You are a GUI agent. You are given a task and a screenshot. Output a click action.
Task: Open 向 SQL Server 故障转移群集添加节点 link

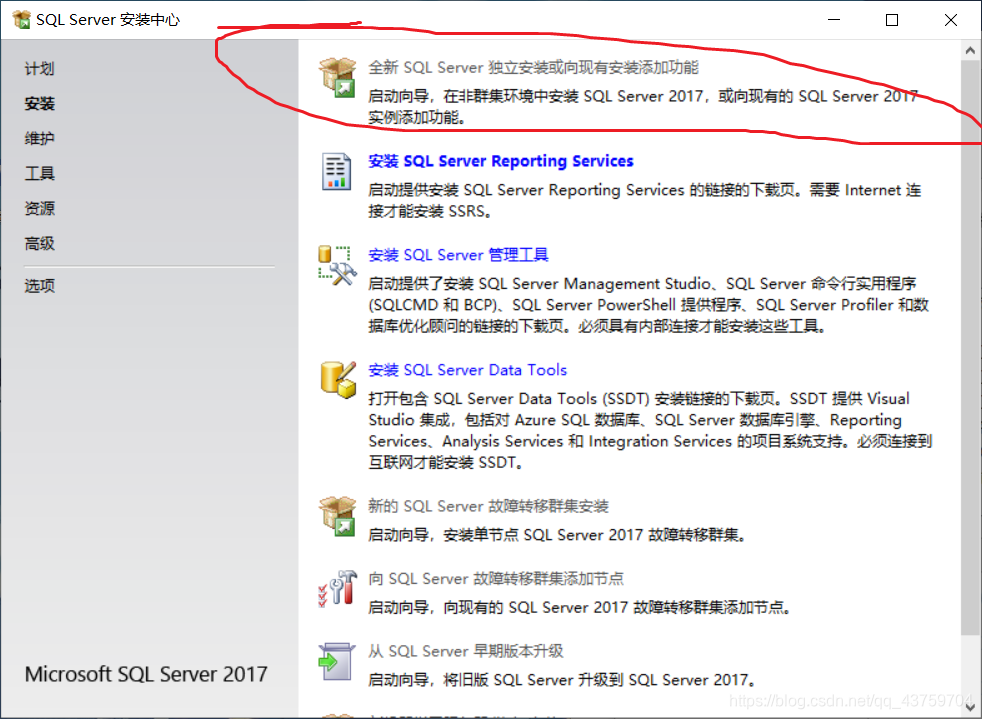(x=495, y=579)
